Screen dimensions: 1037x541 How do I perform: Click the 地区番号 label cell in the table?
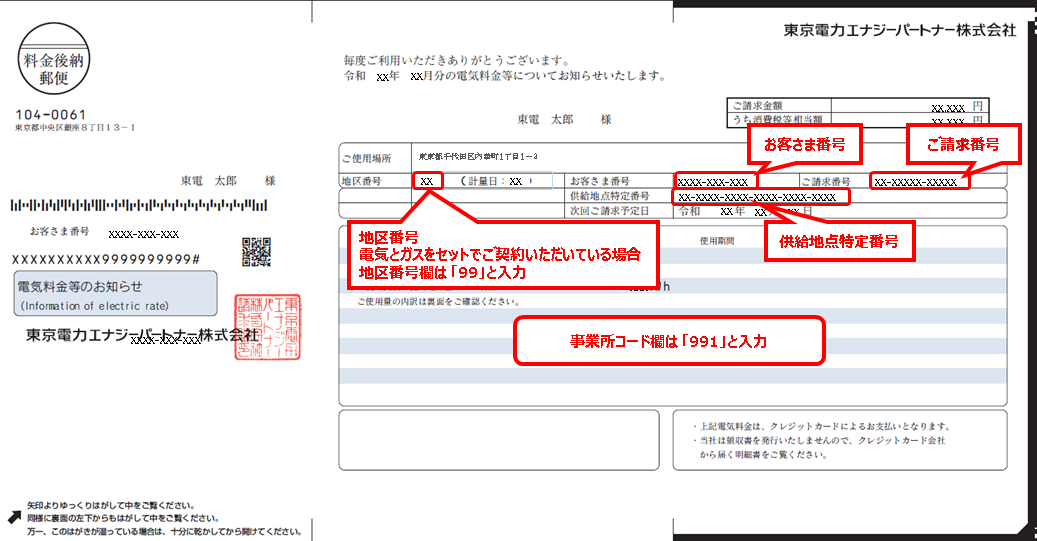pyautogui.click(x=362, y=181)
